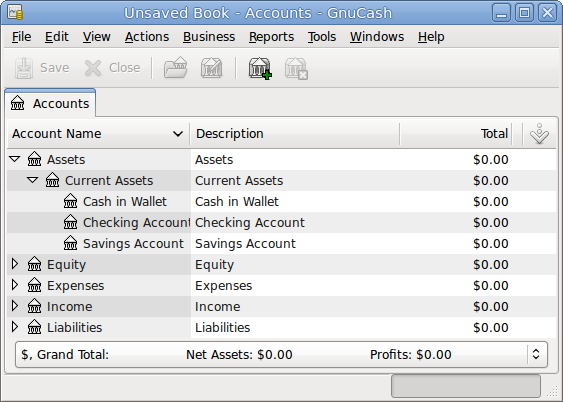Click the Description column header
This screenshot has height=402, width=563.
click(x=294, y=134)
